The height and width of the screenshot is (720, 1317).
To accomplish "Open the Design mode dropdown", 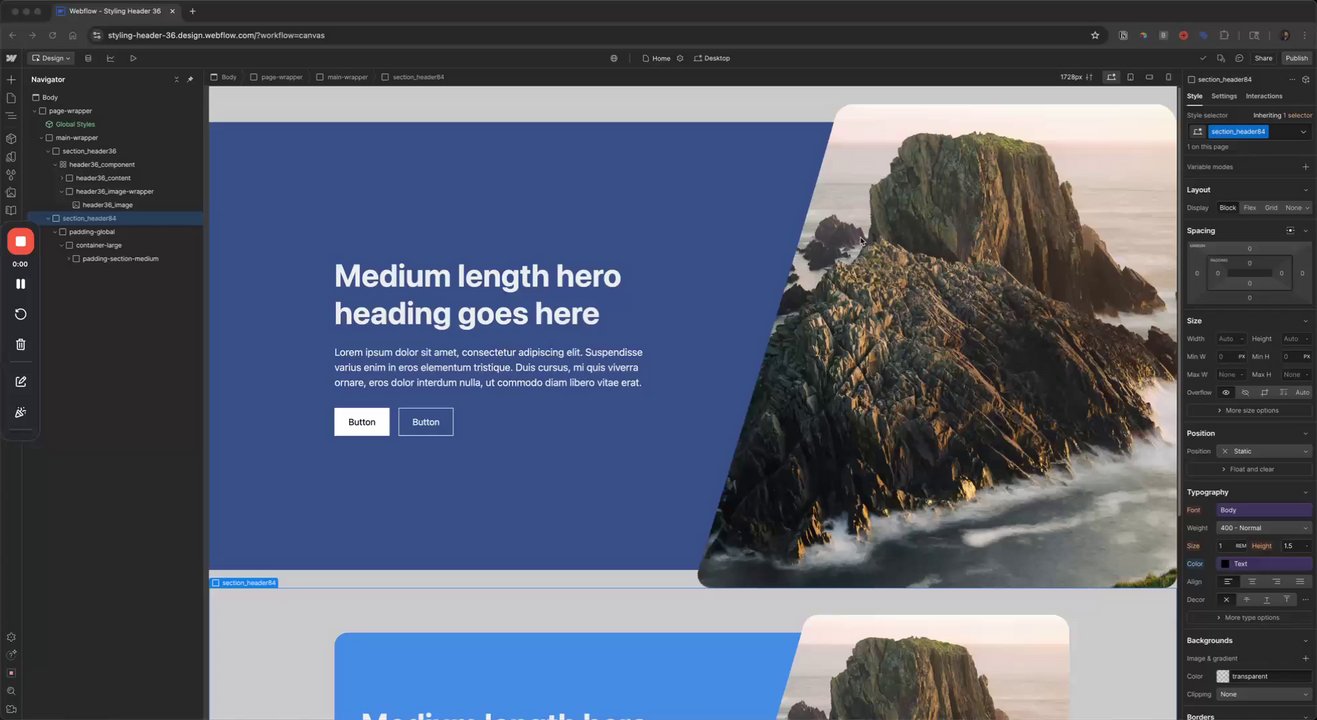I will 50,58.
